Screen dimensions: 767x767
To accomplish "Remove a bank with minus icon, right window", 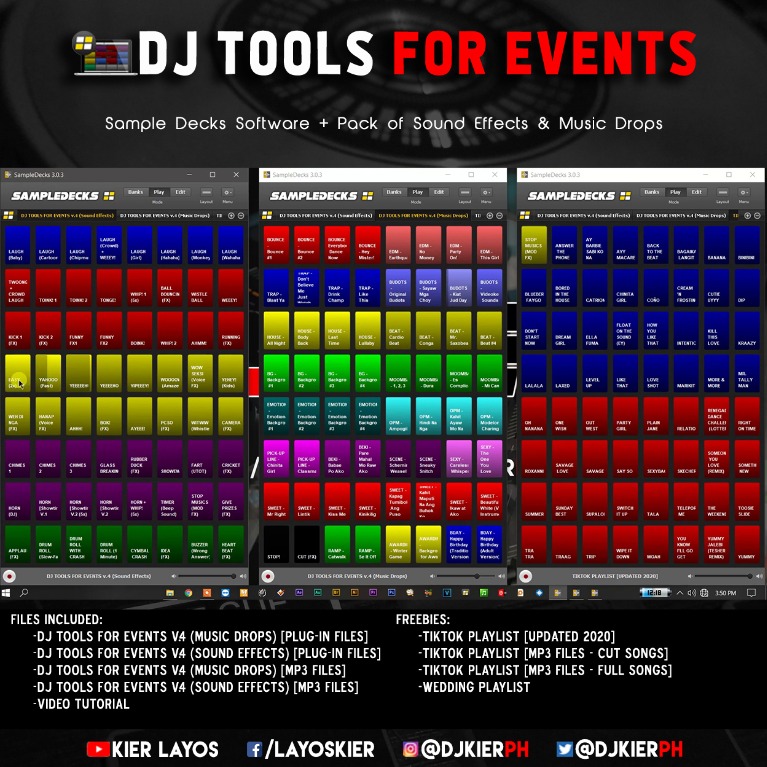I will coord(758,215).
